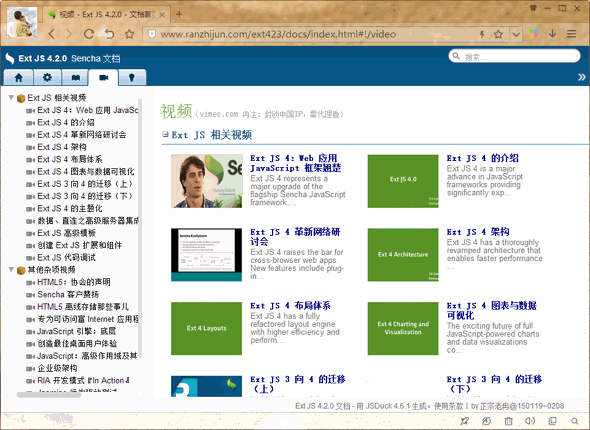The height and width of the screenshot is (430, 590).
Task: Click the 使用条款 footer link
Action: [449, 406]
